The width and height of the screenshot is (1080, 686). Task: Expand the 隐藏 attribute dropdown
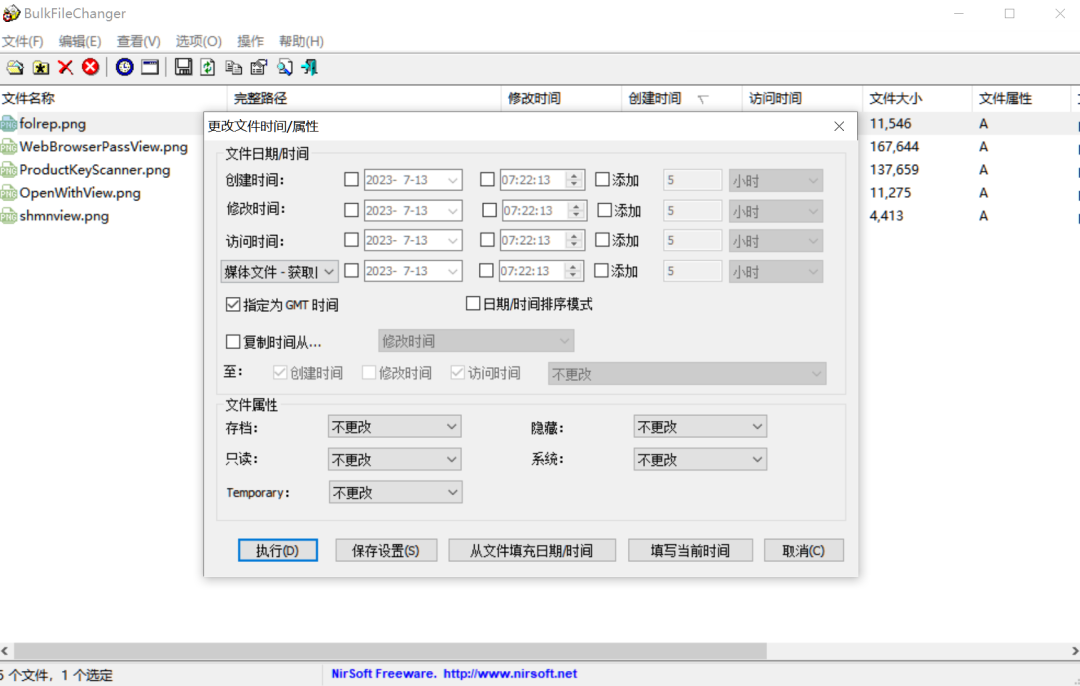[700, 427]
